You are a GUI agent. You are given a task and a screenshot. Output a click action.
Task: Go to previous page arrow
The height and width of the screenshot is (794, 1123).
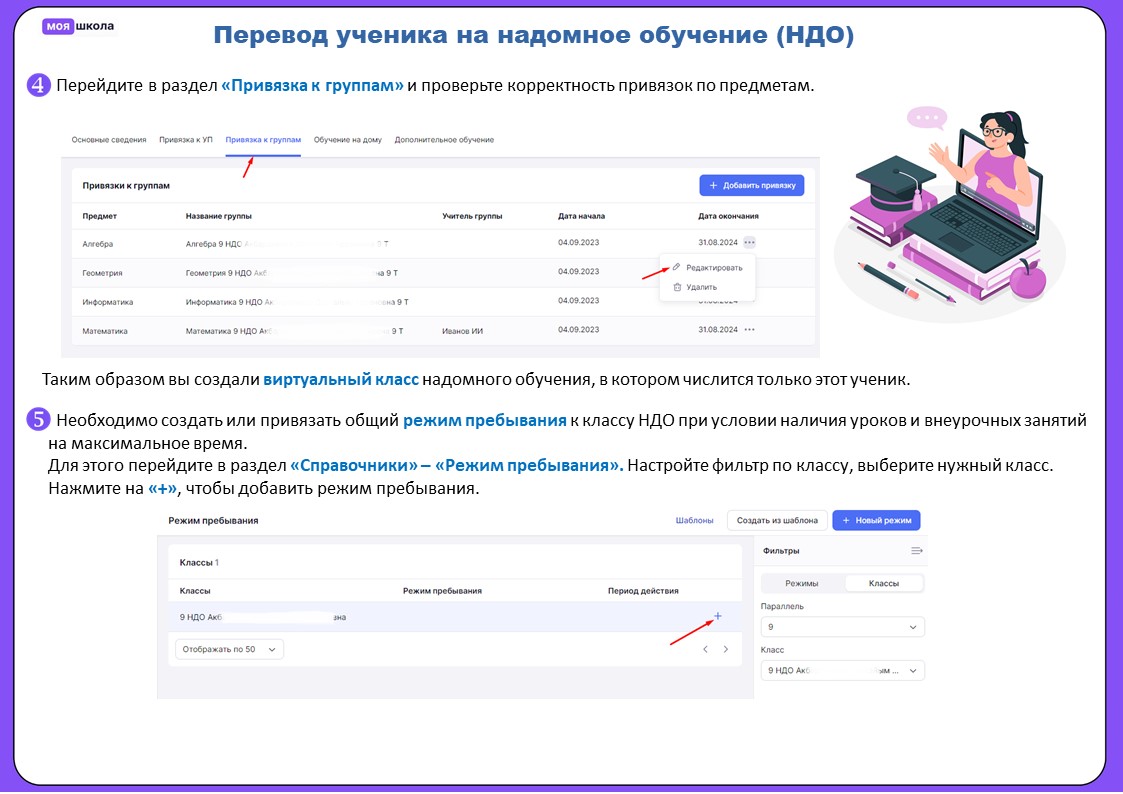(x=705, y=649)
